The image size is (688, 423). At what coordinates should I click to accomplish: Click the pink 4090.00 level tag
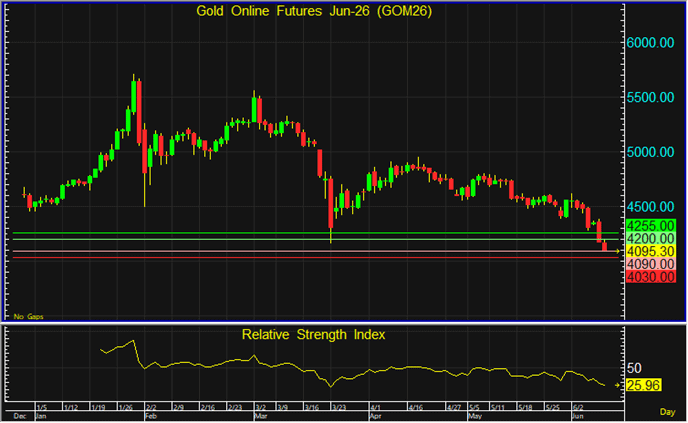(651, 264)
